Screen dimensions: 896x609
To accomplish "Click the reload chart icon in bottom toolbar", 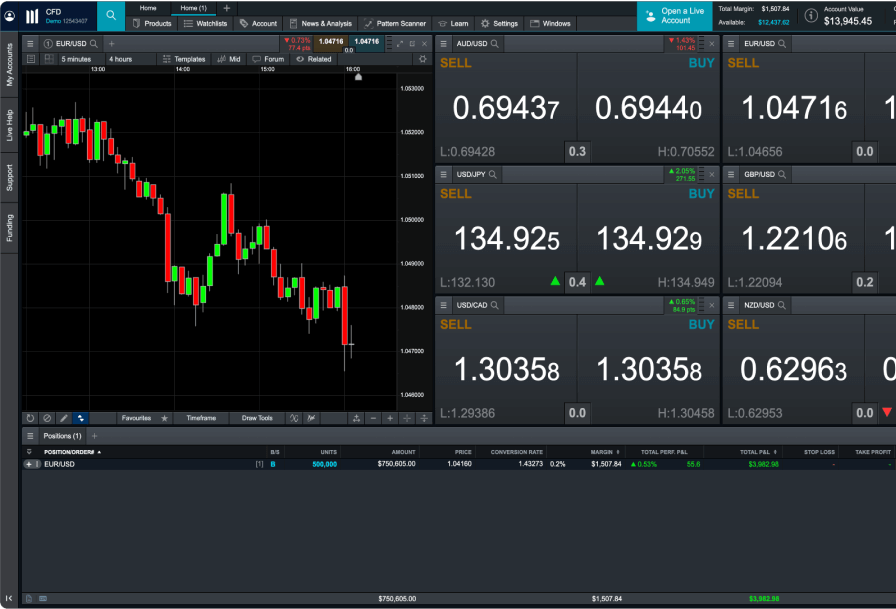I will 29,418.
